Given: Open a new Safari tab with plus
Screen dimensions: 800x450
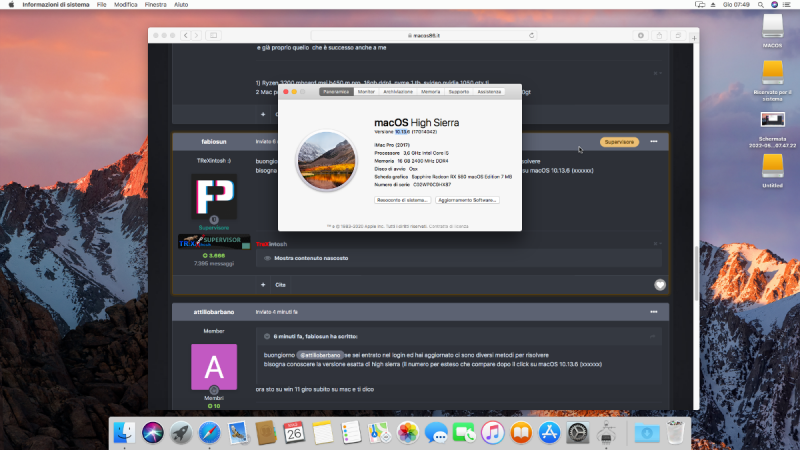Looking at the screenshot, I should [694, 38].
